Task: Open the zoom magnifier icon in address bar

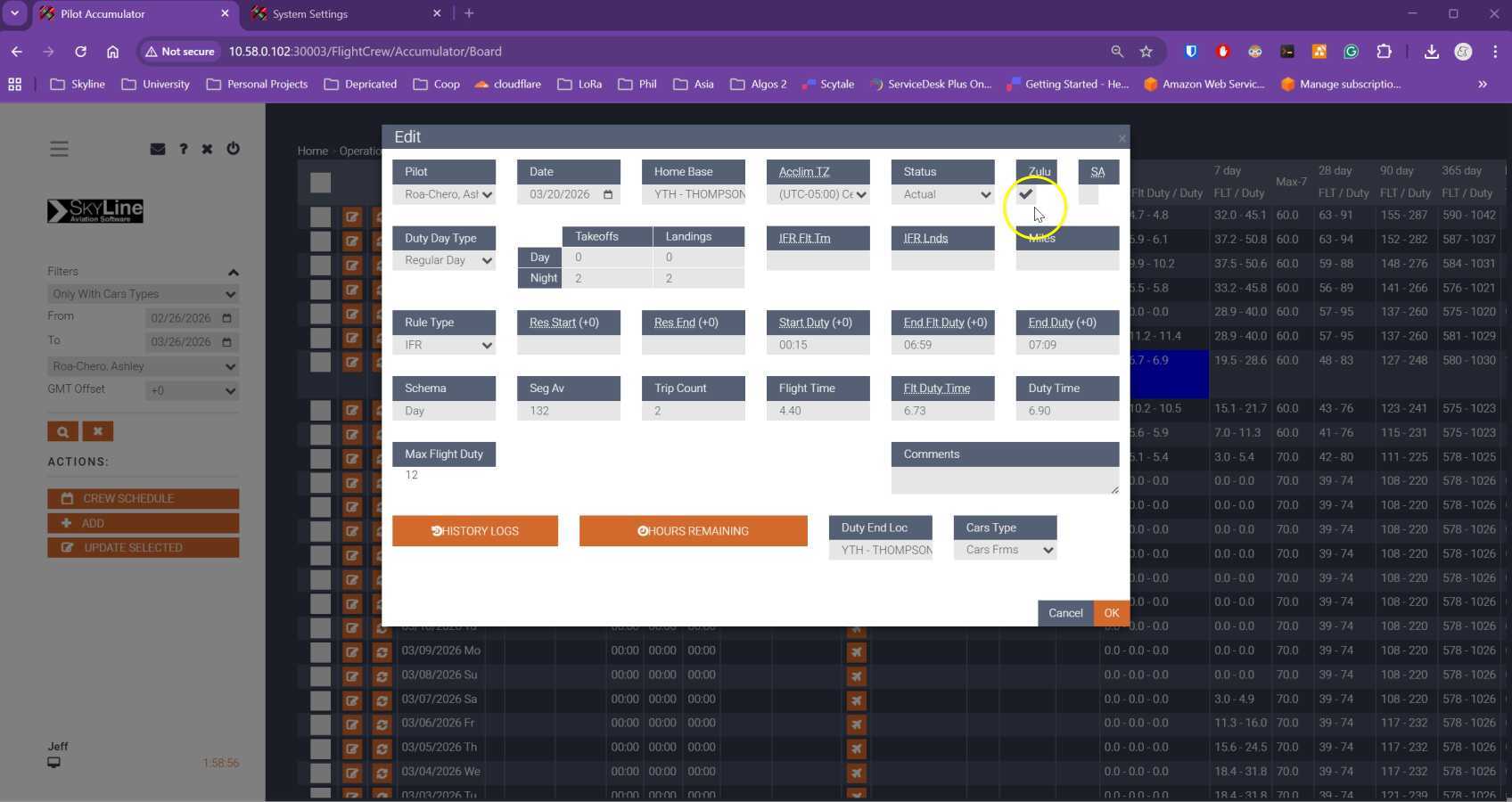Action: click(x=1117, y=52)
